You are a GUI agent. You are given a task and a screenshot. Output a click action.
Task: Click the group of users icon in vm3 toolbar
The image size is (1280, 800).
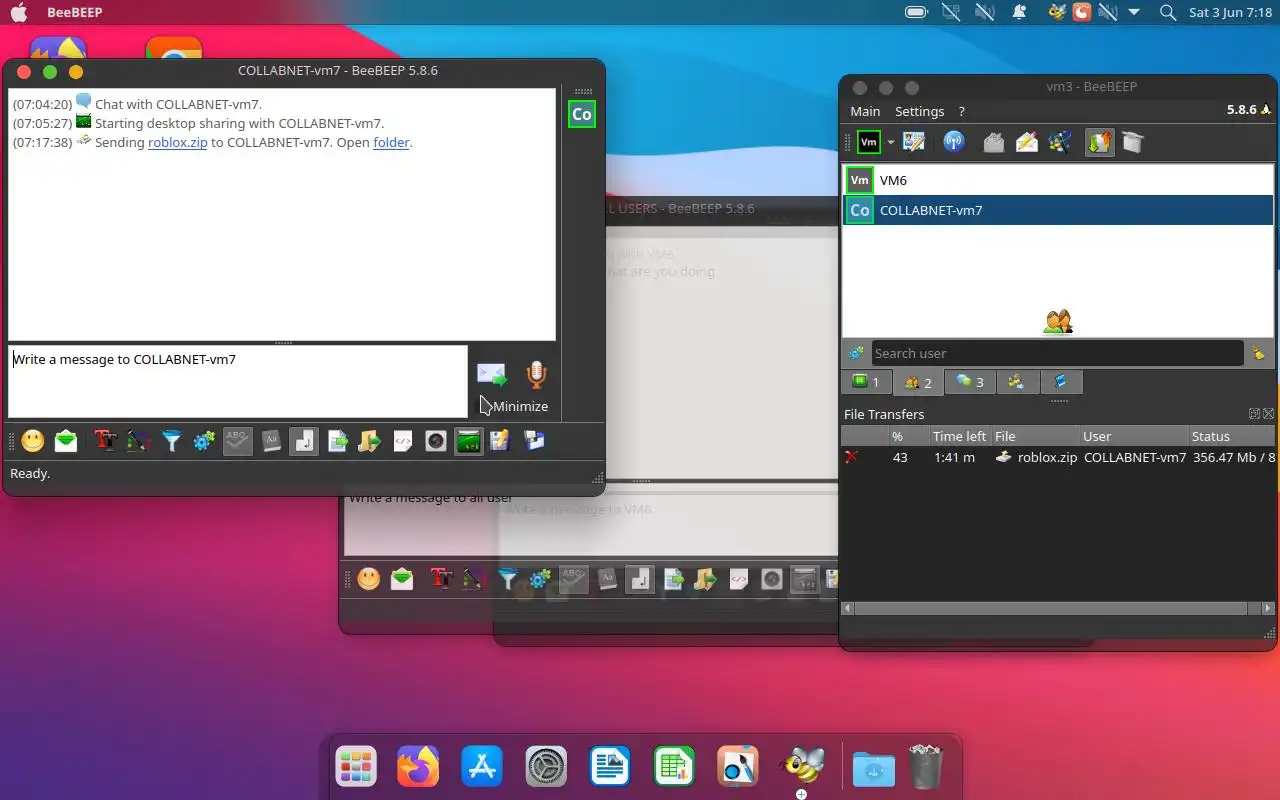click(1061, 142)
